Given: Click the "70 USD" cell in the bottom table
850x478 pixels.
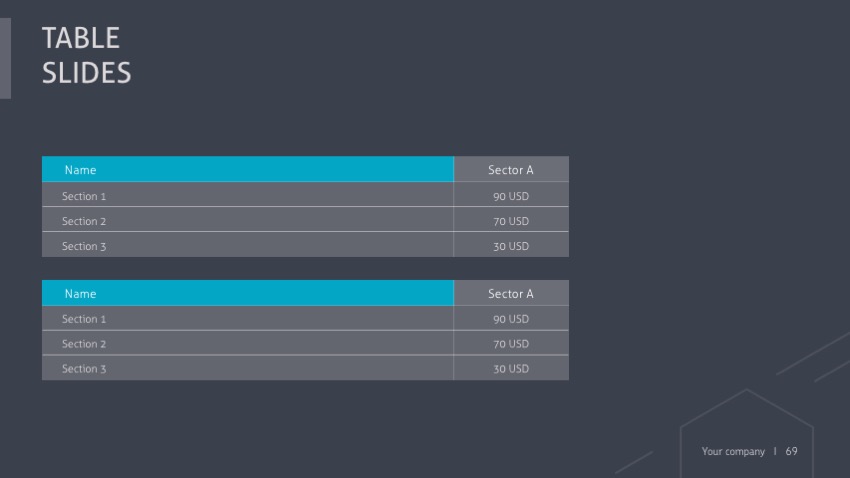Looking at the screenshot, I should [x=510, y=344].
